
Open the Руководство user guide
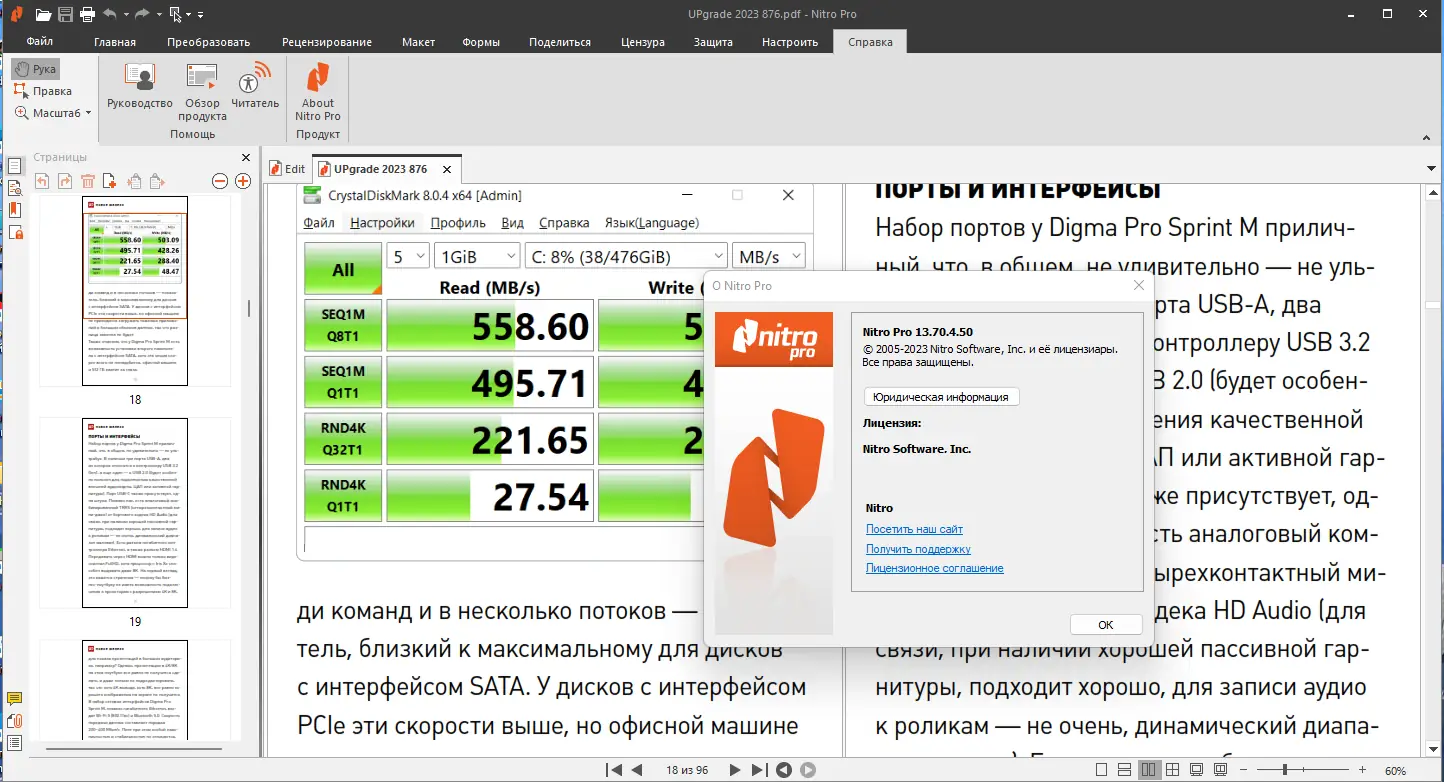(140, 86)
